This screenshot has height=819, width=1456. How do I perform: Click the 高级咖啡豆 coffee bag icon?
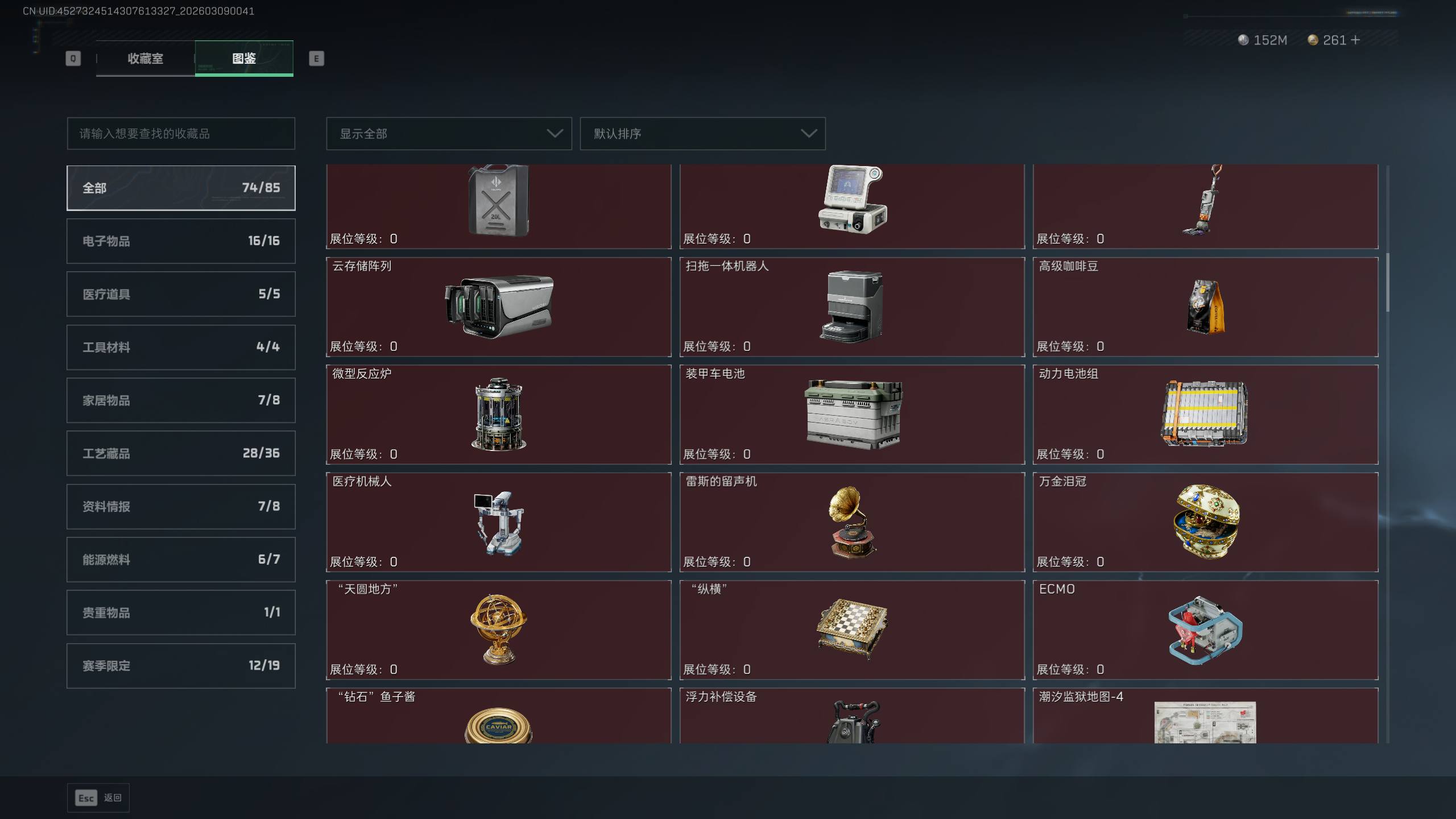(x=1206, y=307)
